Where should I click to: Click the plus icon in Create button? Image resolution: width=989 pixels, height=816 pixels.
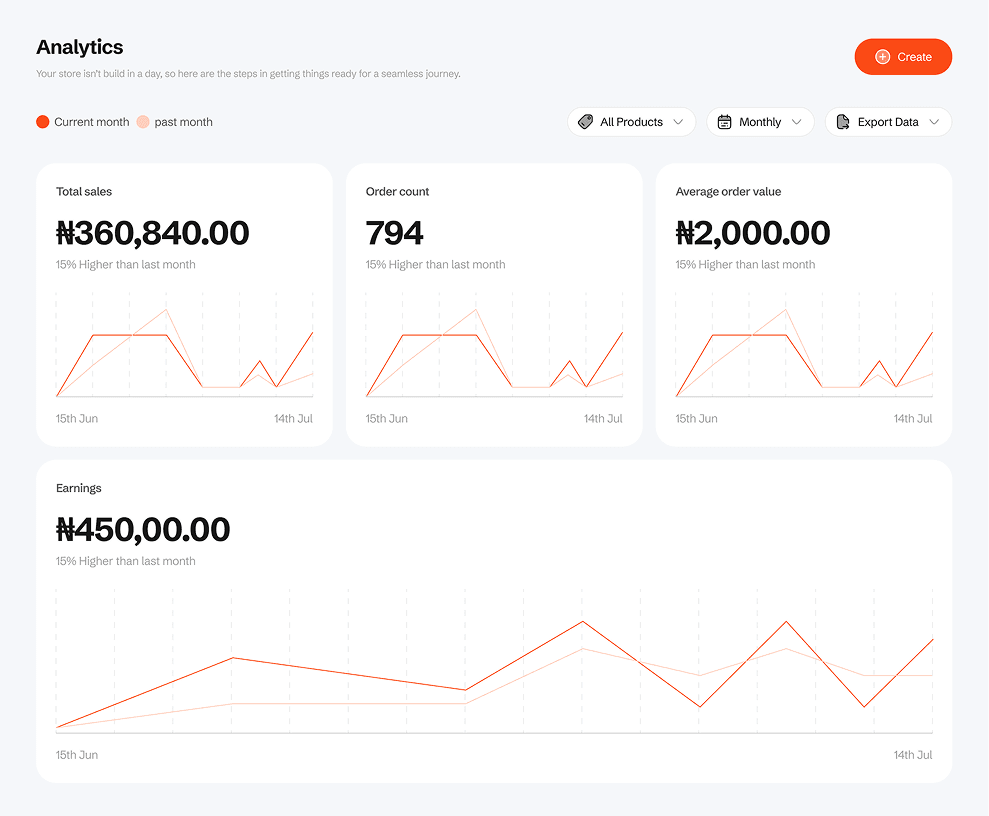click(882, 57)
